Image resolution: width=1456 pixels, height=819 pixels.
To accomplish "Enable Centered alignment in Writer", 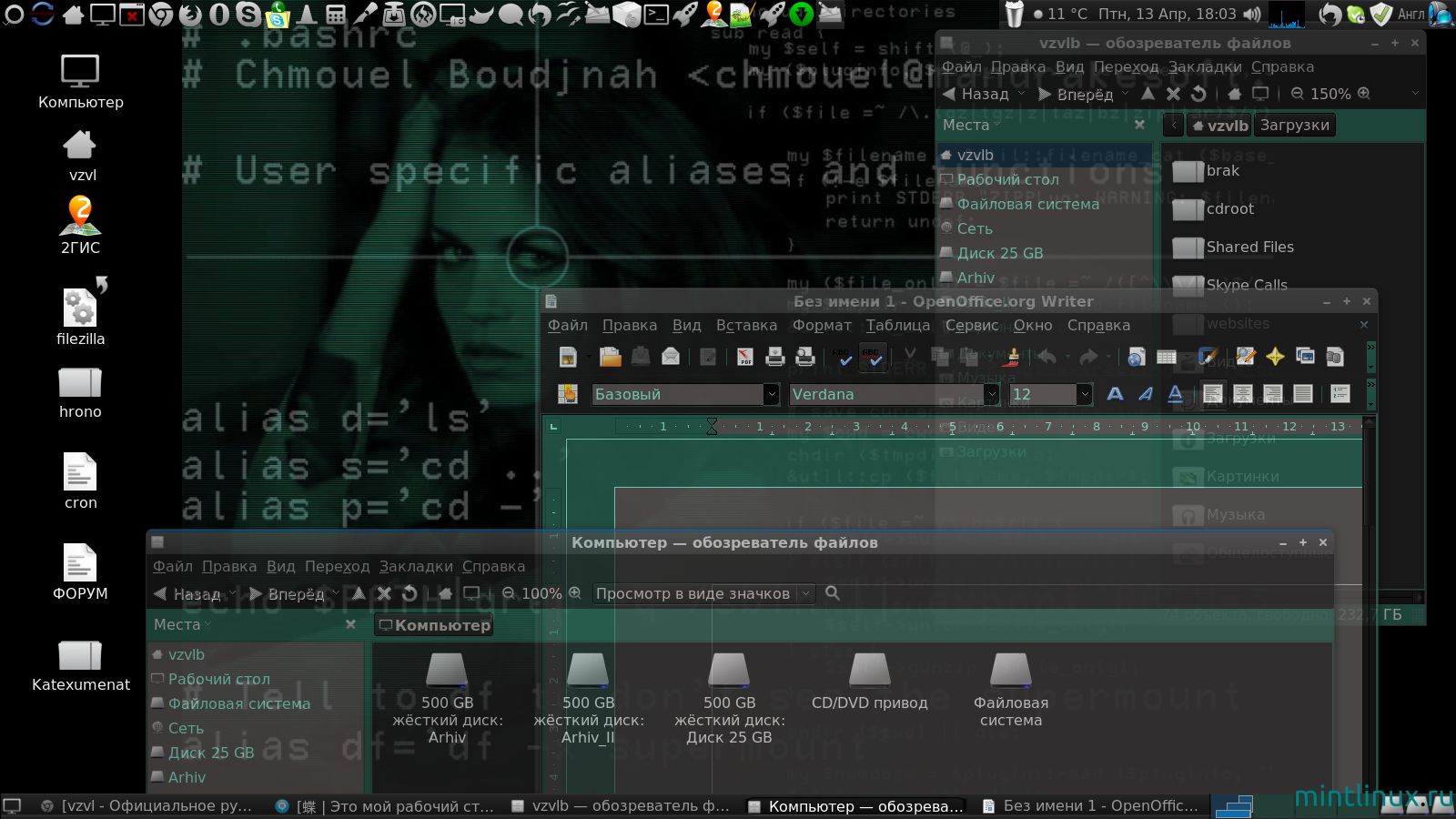I will [1243, 394].
